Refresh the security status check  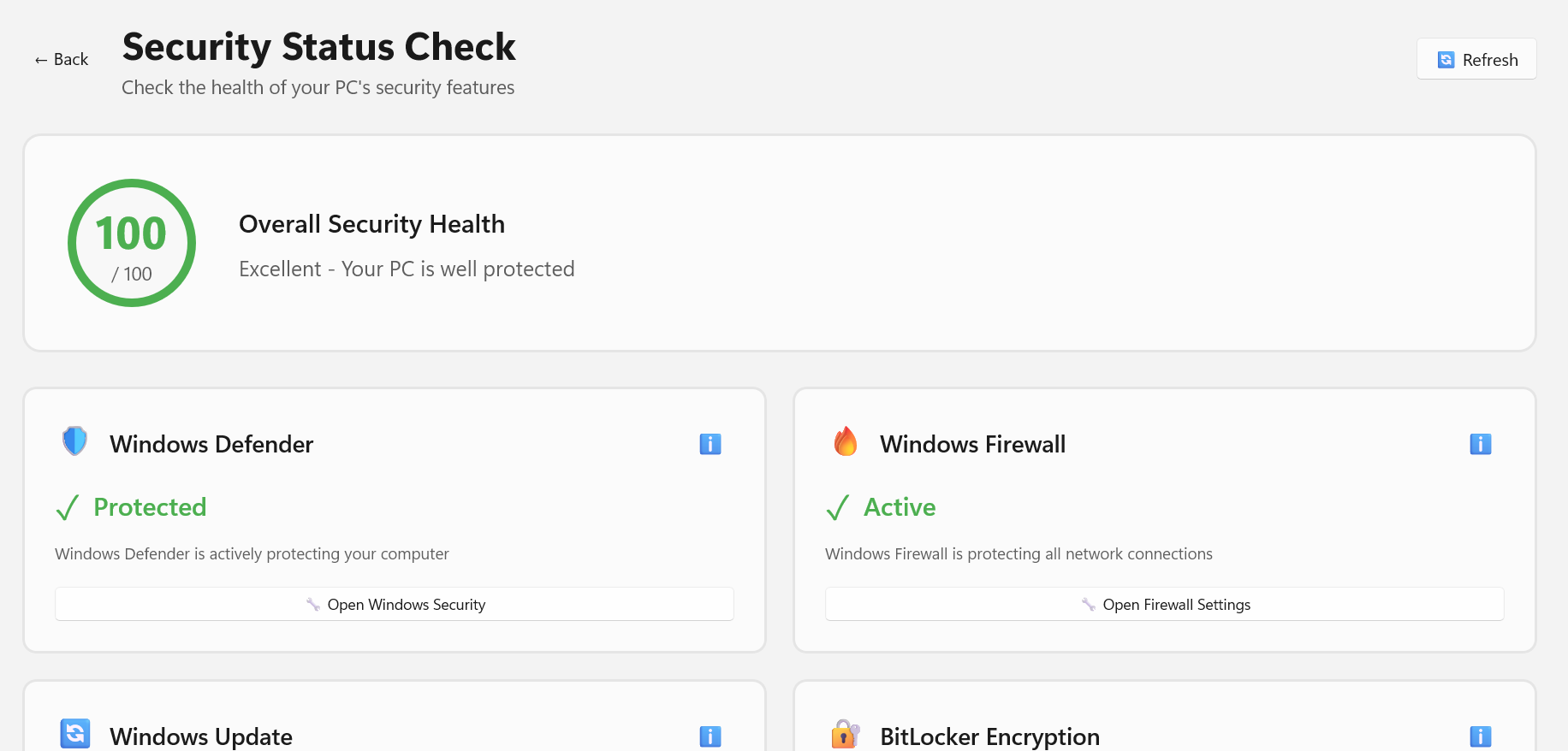pyautogui.click(x=1476, y=59)
